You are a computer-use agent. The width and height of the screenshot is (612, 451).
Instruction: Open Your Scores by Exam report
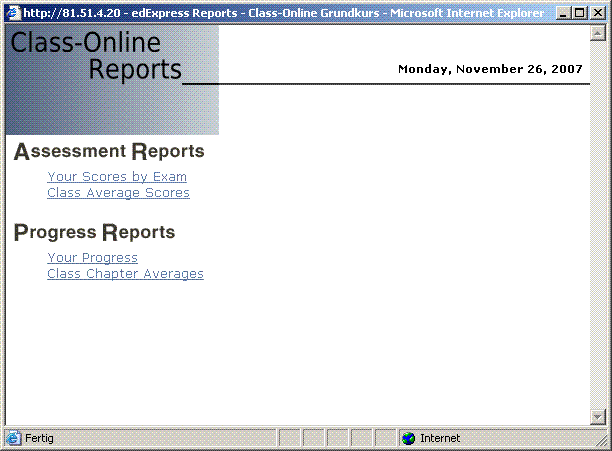pos(117,177)
